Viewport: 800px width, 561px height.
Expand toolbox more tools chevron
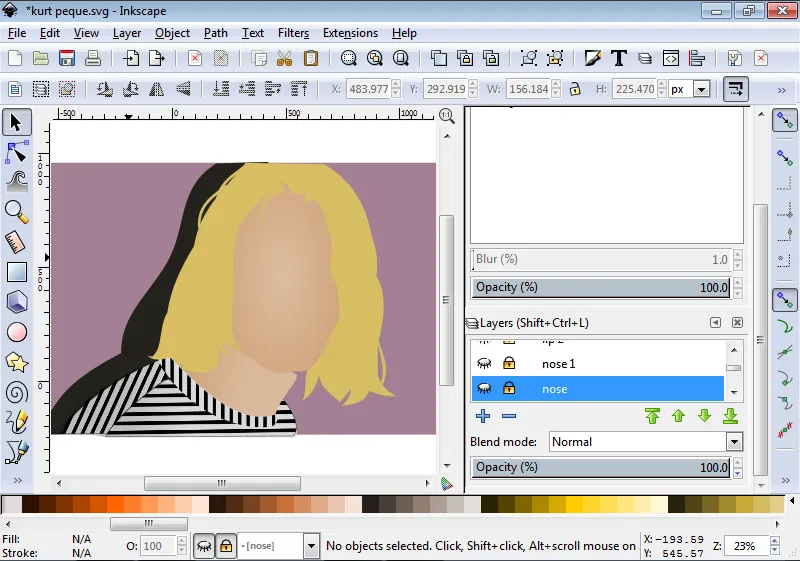(17, 480)
